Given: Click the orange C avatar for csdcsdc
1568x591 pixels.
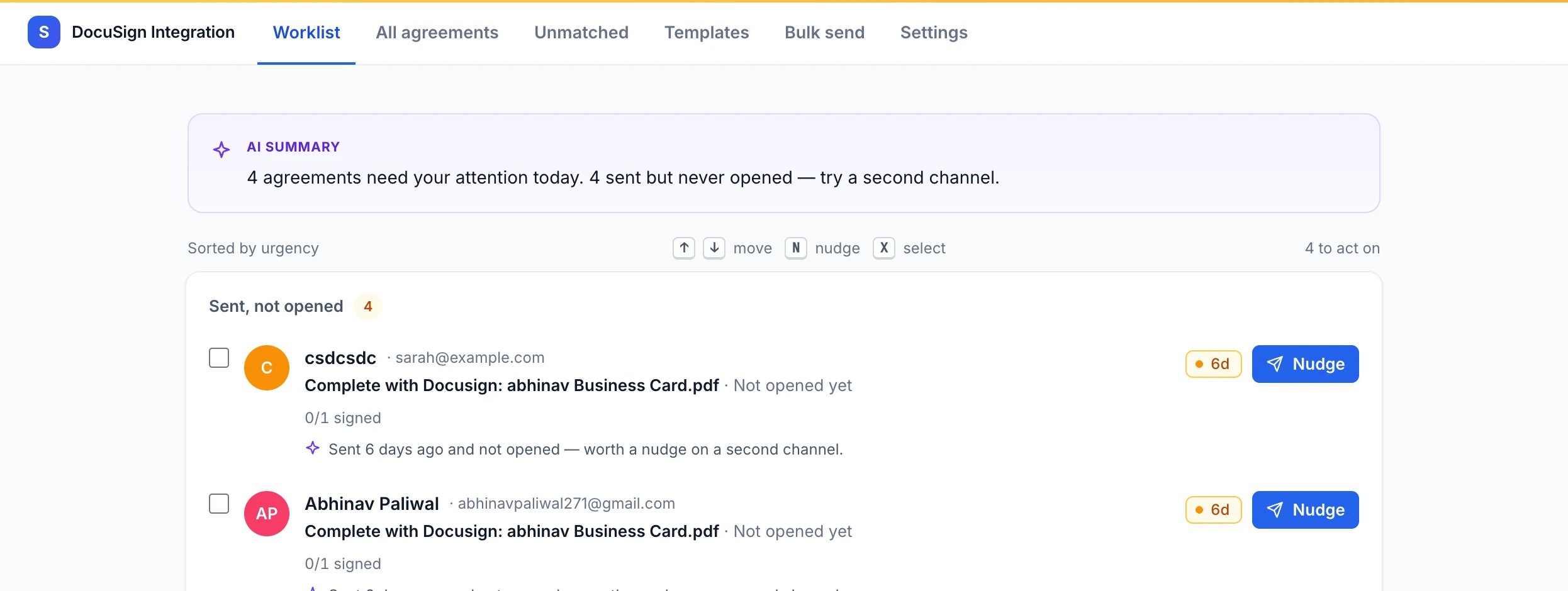Looking at the screenshot, I should 267,368.
